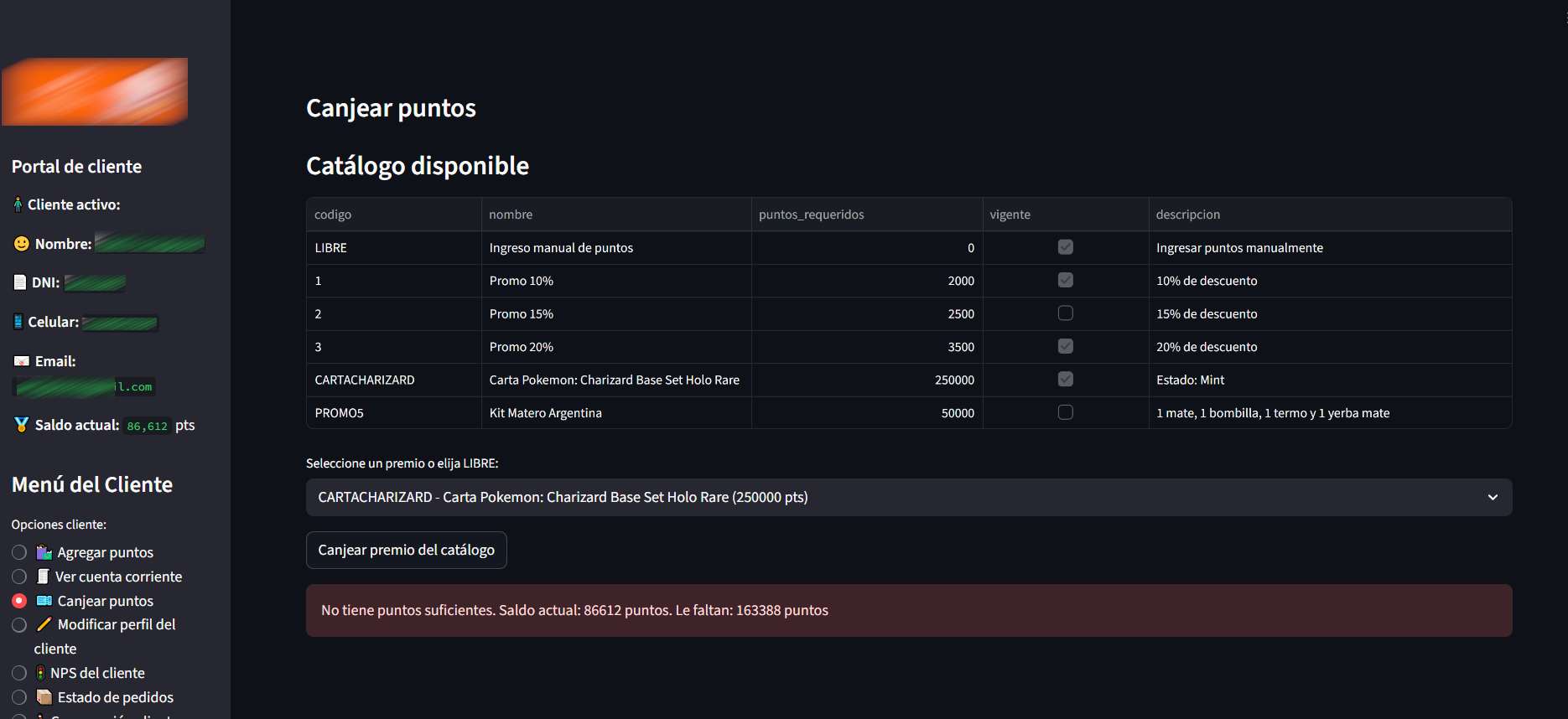Click the shopping bags icon for Agregar puntos
This screenshot has width=1568, height=719.
pos(44,552)
